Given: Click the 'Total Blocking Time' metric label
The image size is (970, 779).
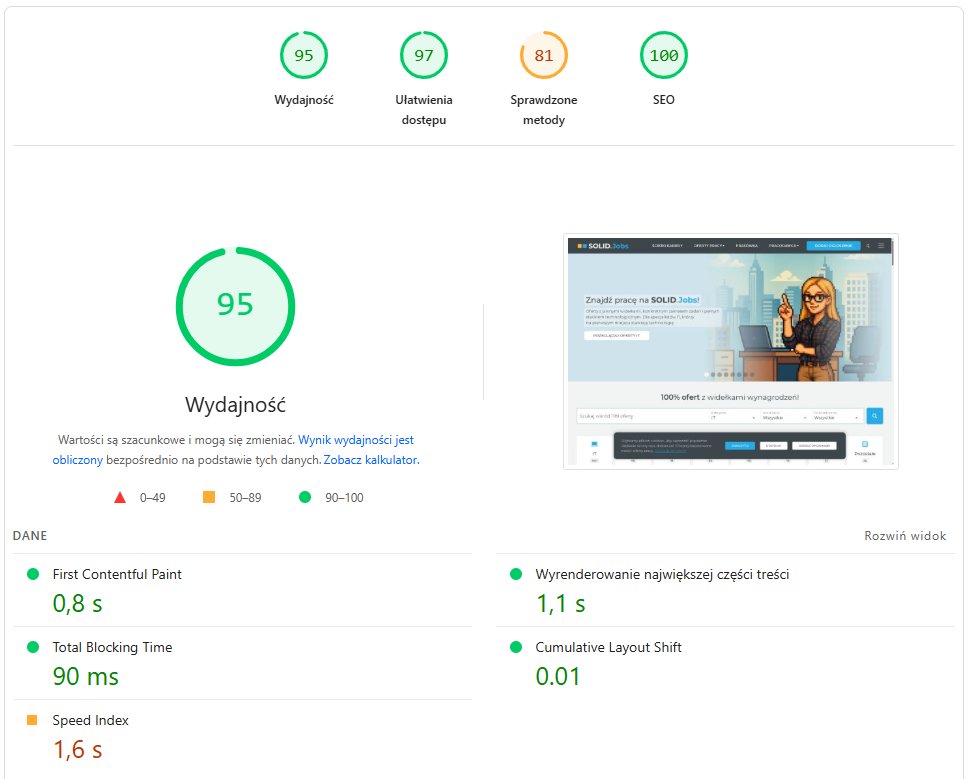Looking at the screenshot, I should [x=113, y=647].
